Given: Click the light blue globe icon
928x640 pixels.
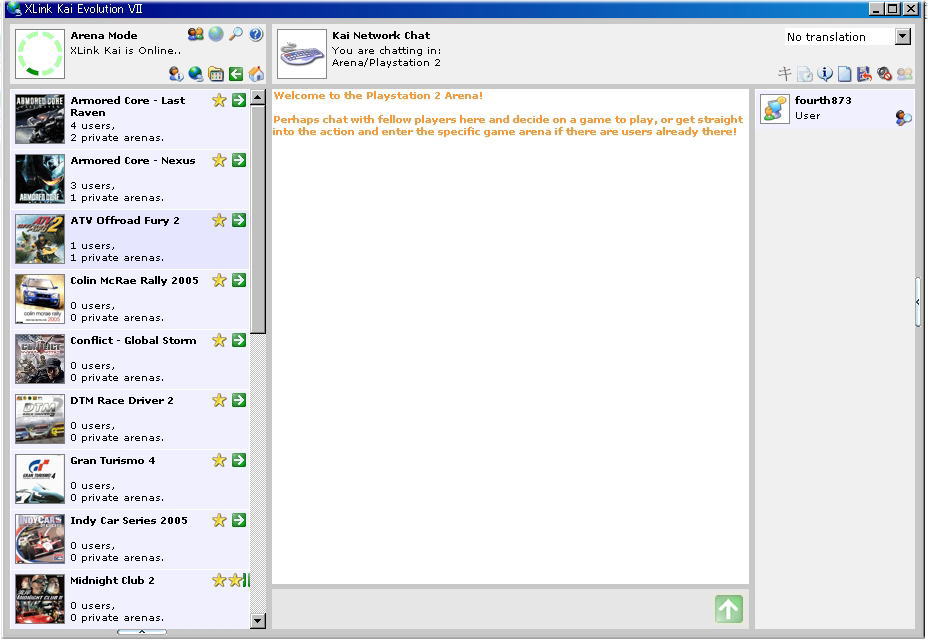Looking at the screenshot, I should [216, 34].
